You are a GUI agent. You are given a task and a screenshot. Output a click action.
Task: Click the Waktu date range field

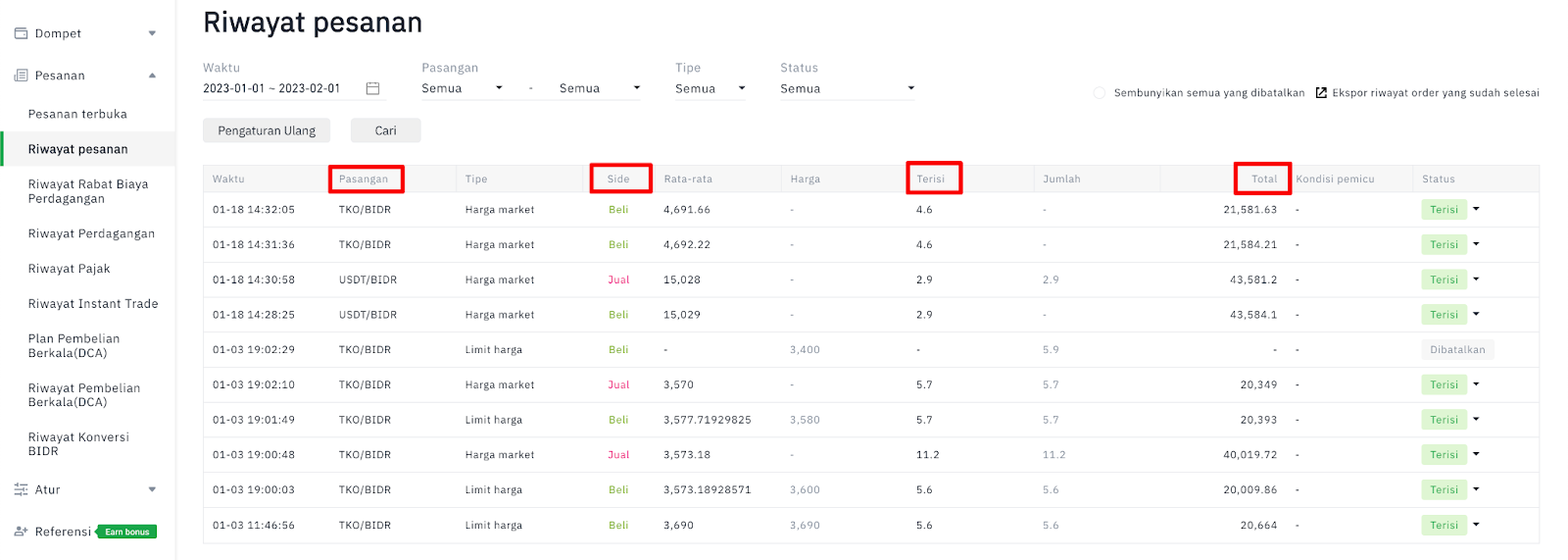[x=294, y=88]
